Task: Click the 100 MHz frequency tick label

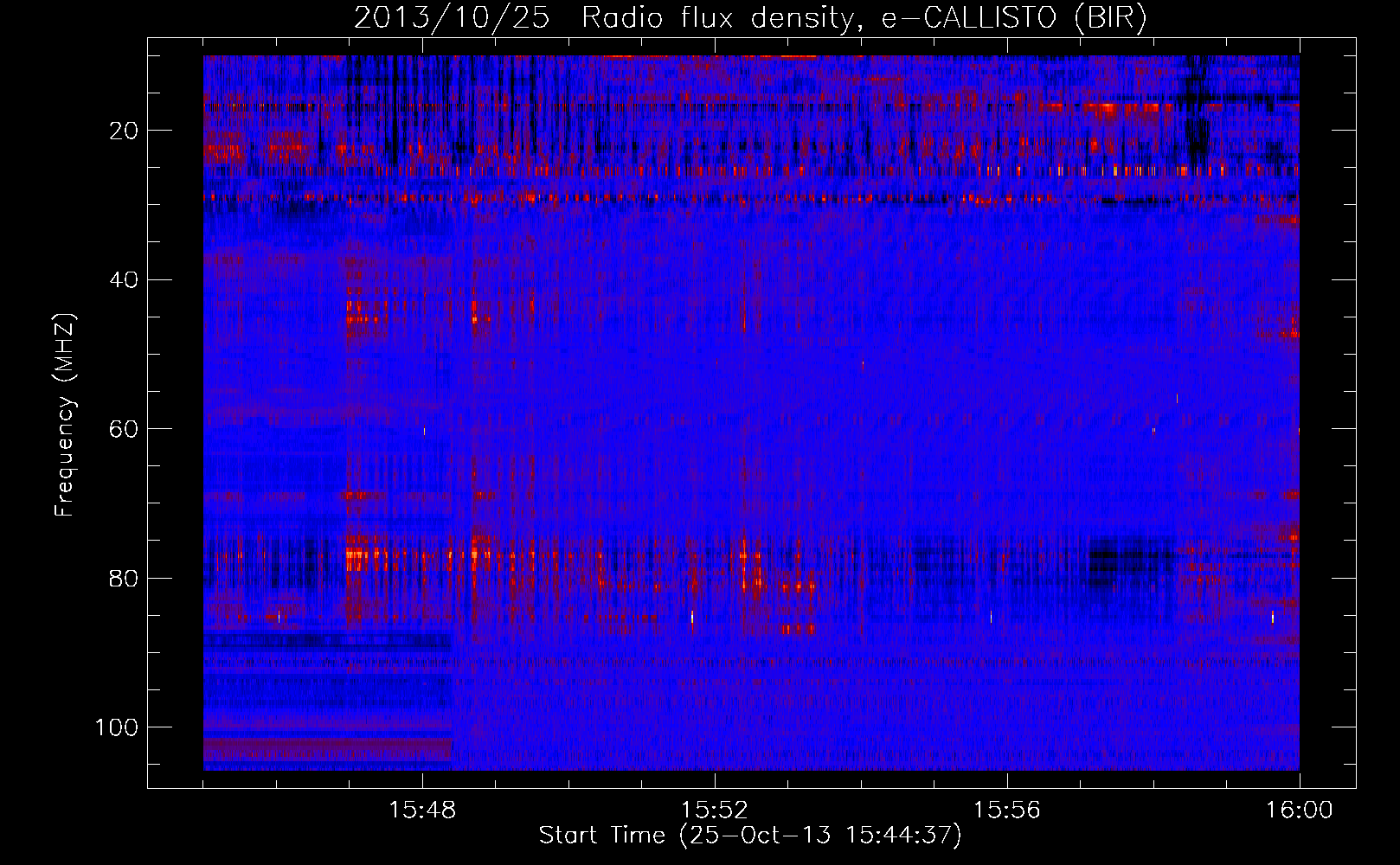Action: pyautogui.click(x=117, y=727)
